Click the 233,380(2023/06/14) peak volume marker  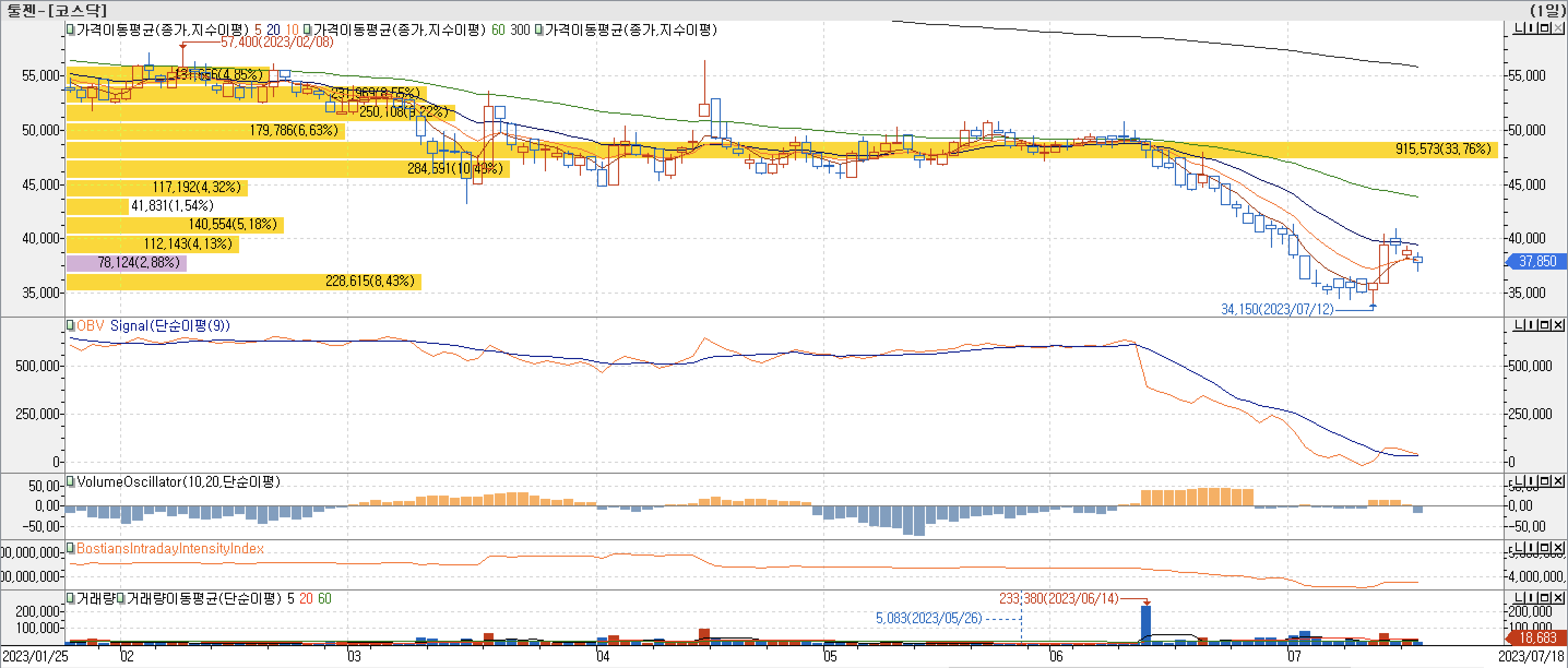pos(1059,599)
